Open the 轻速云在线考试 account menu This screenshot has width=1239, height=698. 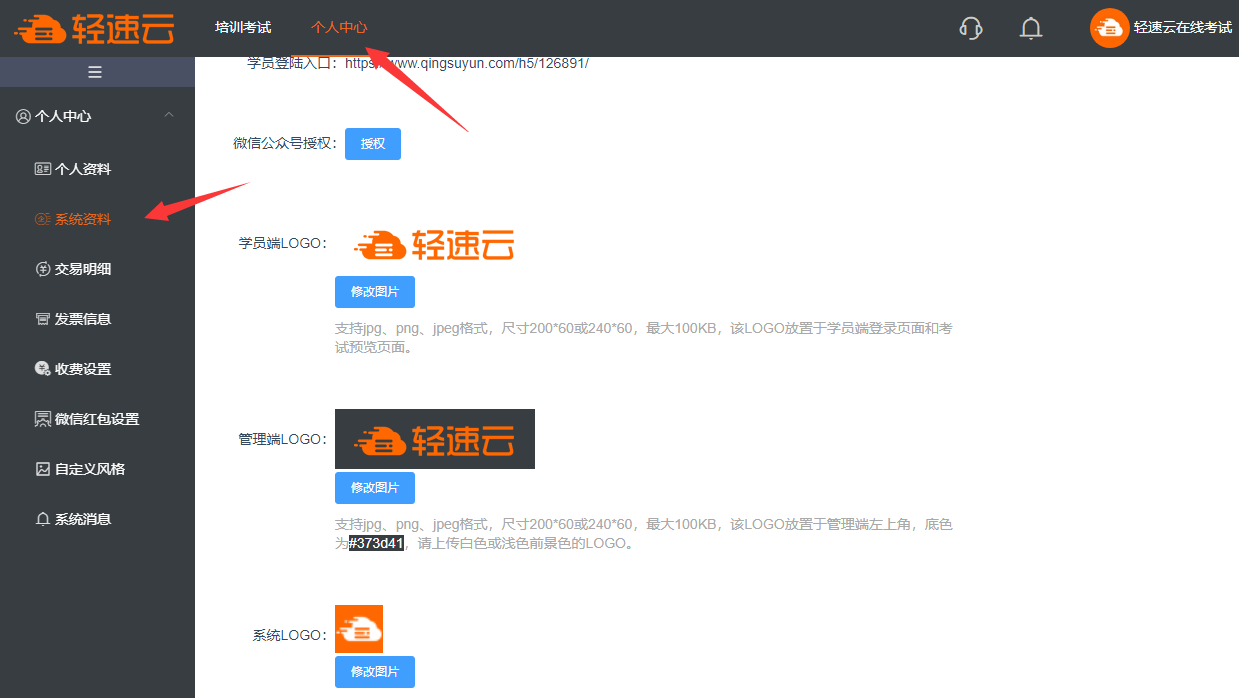click(1161, 28)
